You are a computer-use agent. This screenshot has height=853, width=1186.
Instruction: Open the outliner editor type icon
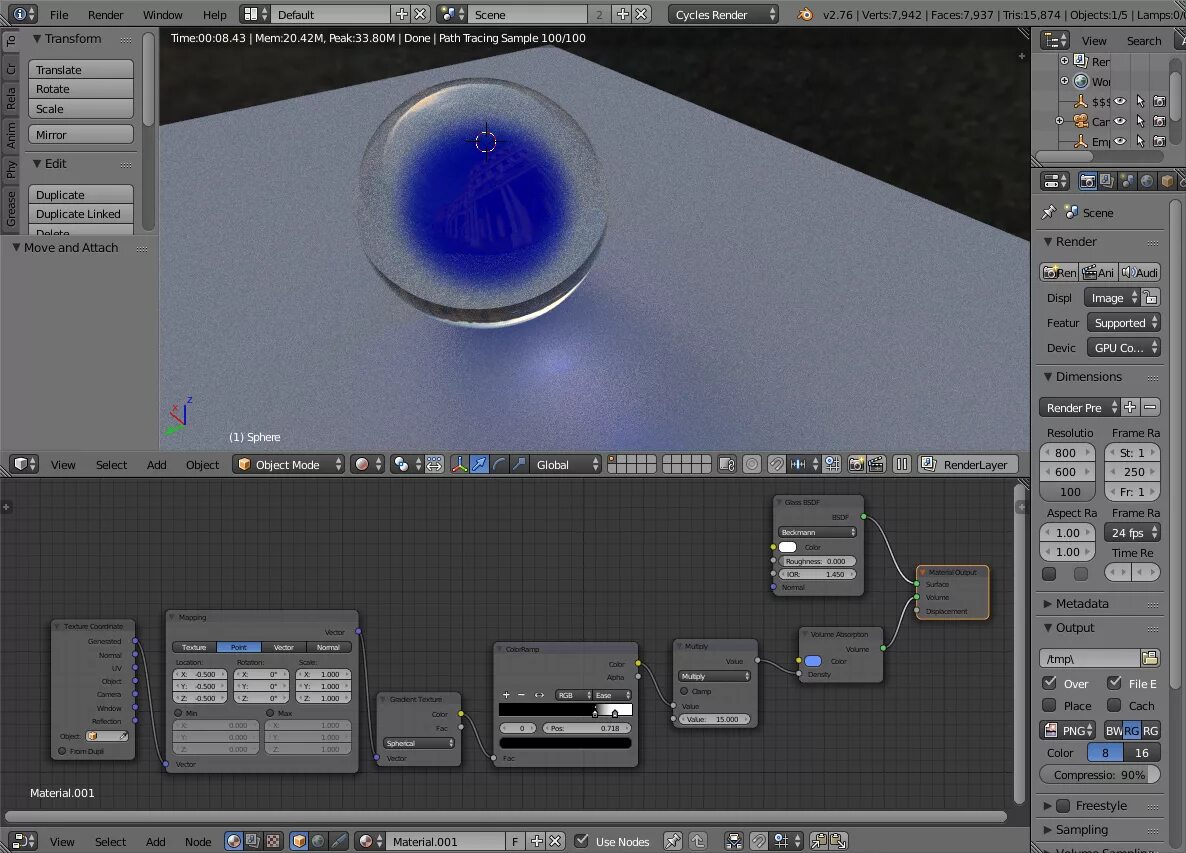tap(1054, 40)
